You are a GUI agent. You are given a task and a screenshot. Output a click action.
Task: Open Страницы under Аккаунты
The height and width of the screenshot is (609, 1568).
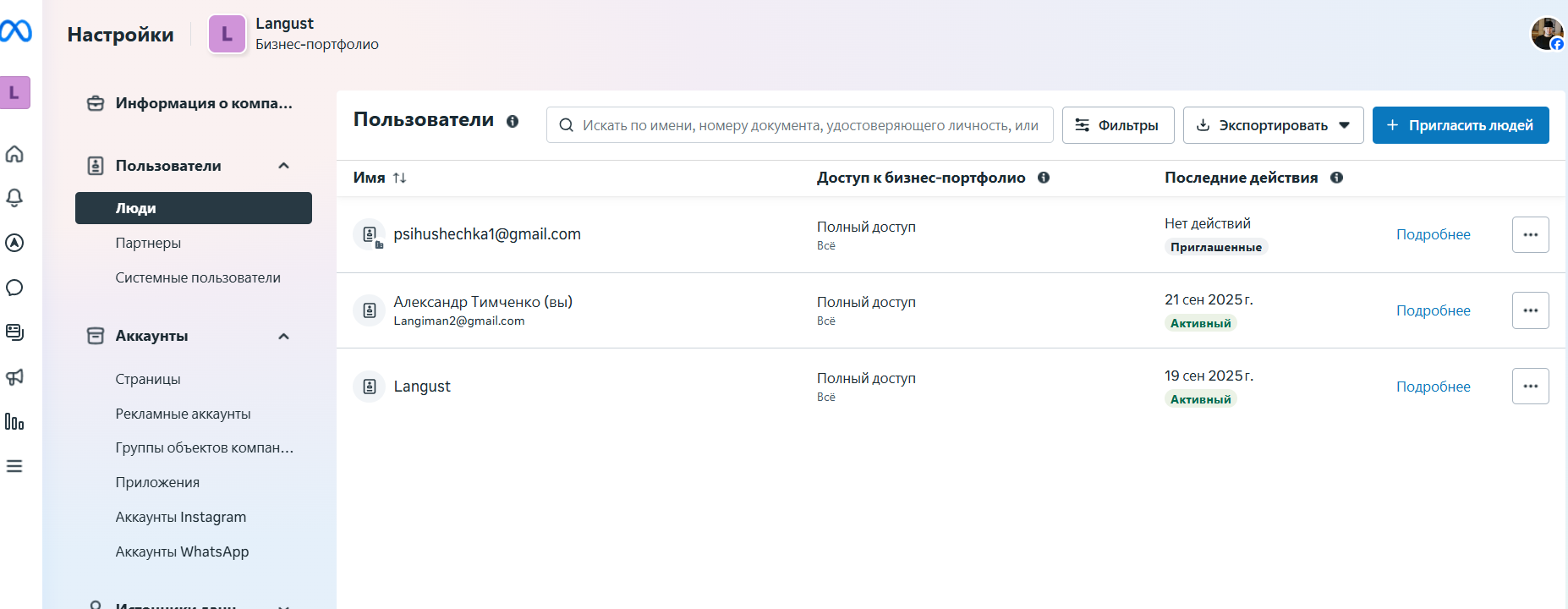pos(148,379)
